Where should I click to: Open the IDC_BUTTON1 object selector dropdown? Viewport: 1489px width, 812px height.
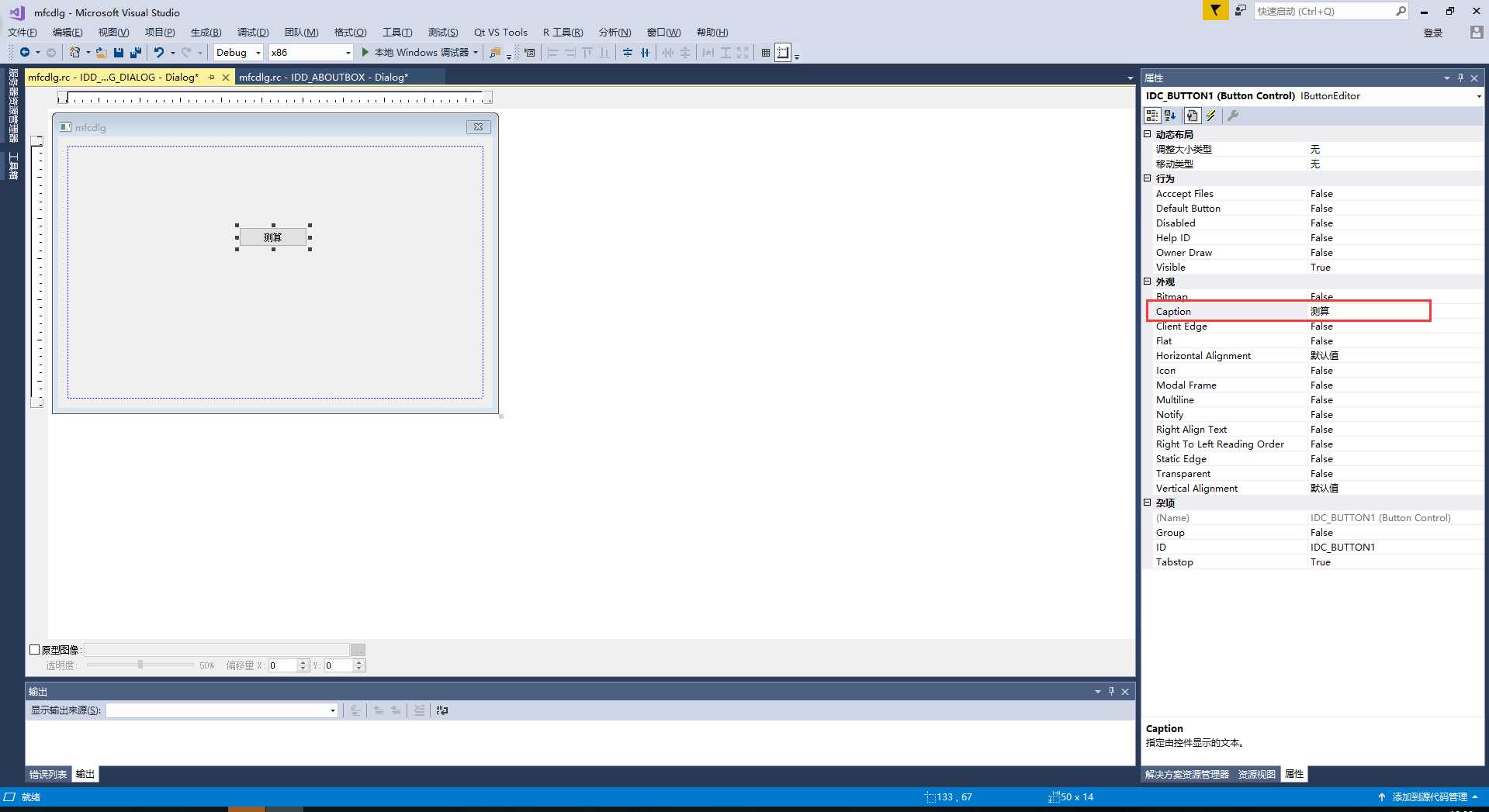pos(1479,96)
